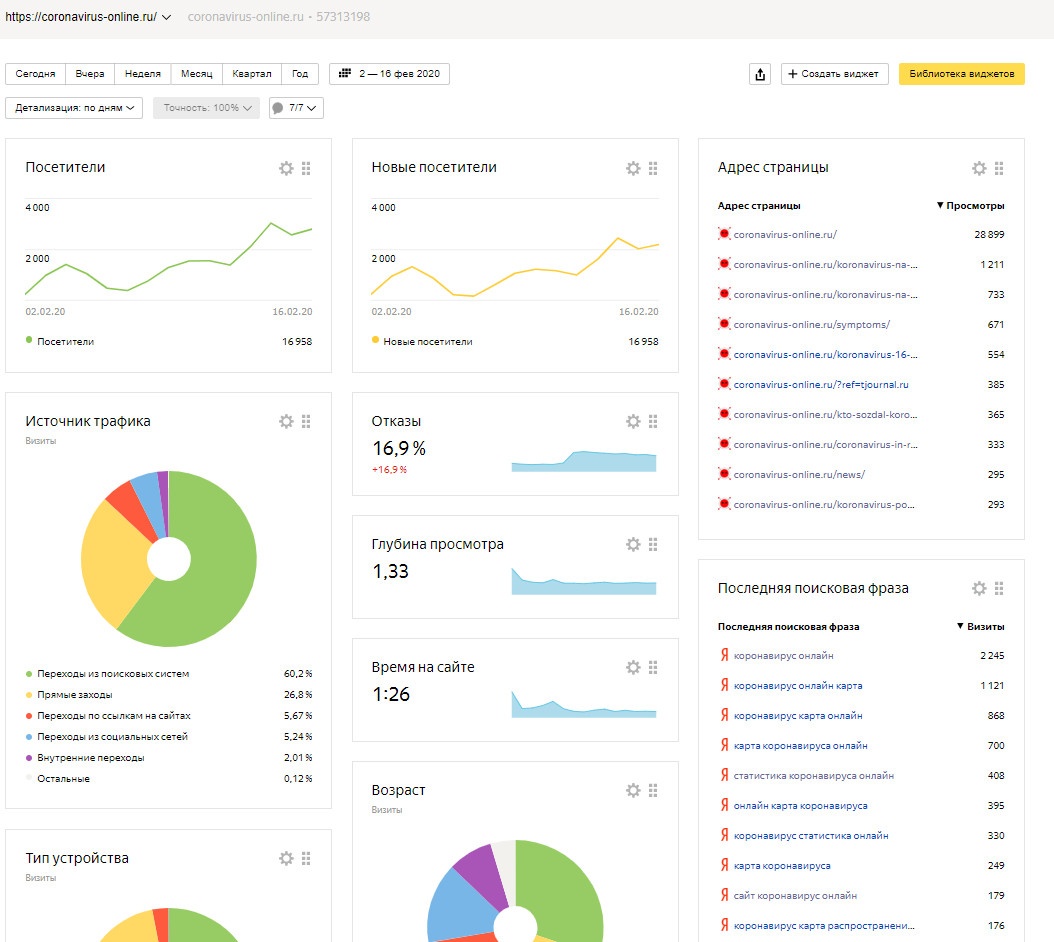Switch to the Квартал period
Screen dimensions: 1054x942
pyautogui.click(x=251, y=74)
